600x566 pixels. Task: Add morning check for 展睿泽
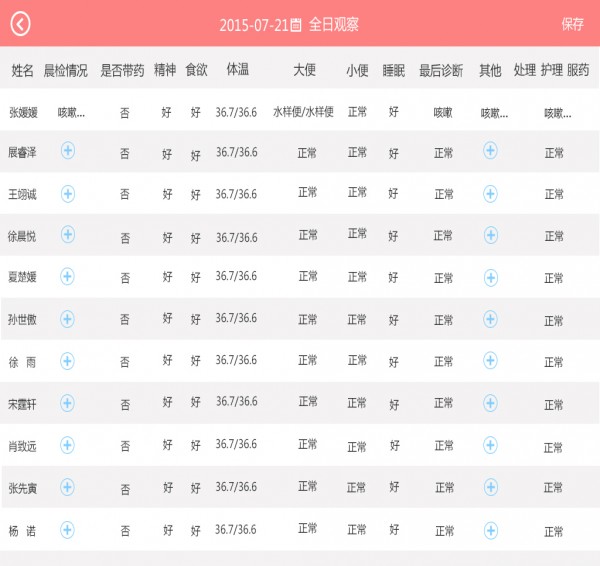pyautogui.click(x=68, y=151)
